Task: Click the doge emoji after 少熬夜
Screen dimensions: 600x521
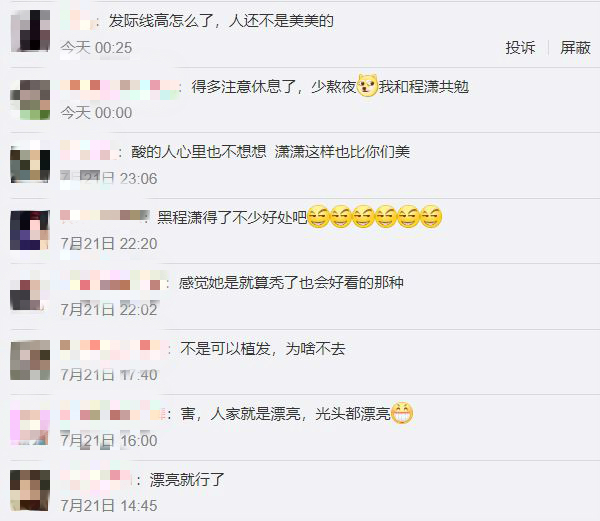Action: coord(367,86)
